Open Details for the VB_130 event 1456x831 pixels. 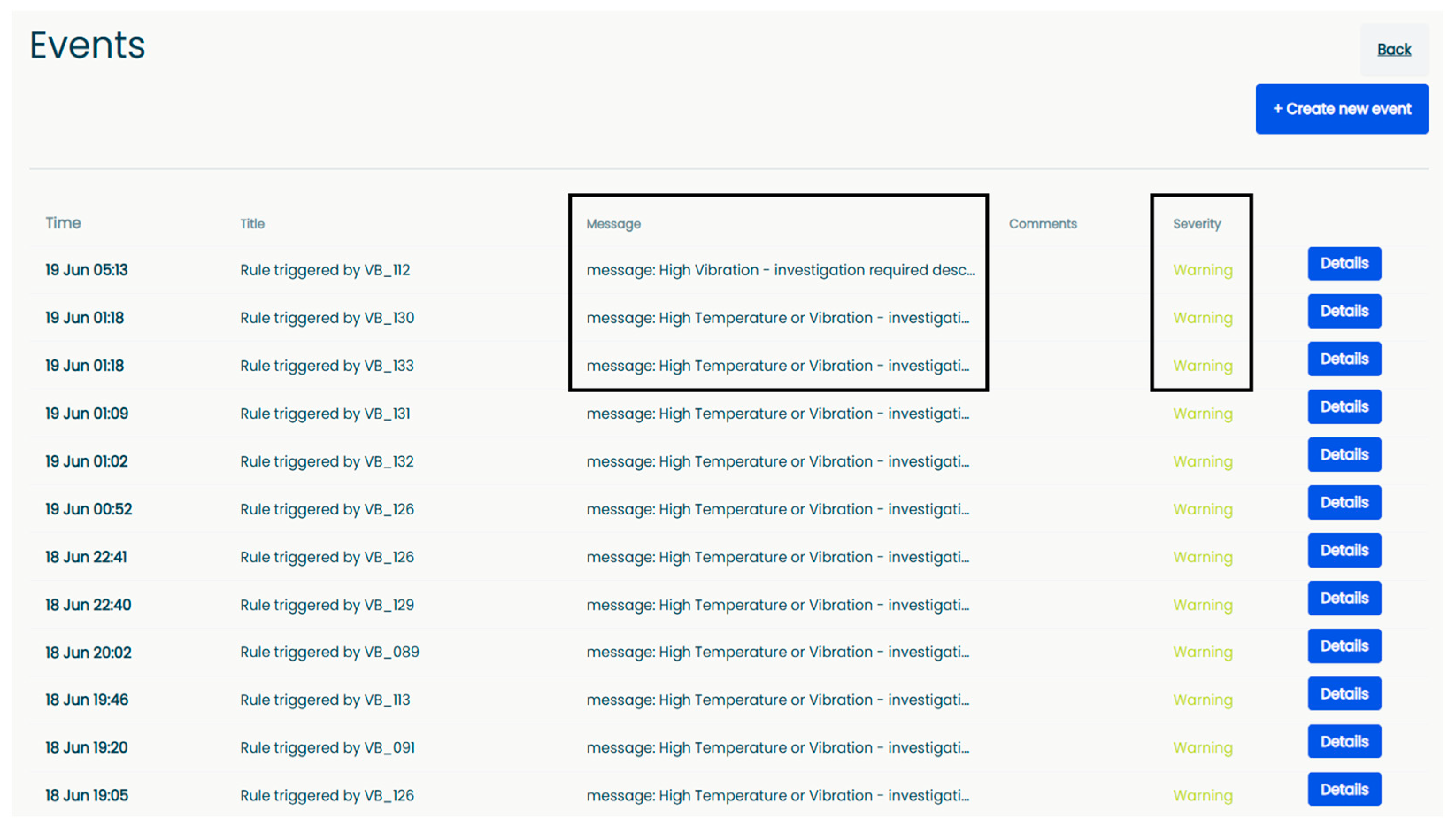coord(1344,311)
